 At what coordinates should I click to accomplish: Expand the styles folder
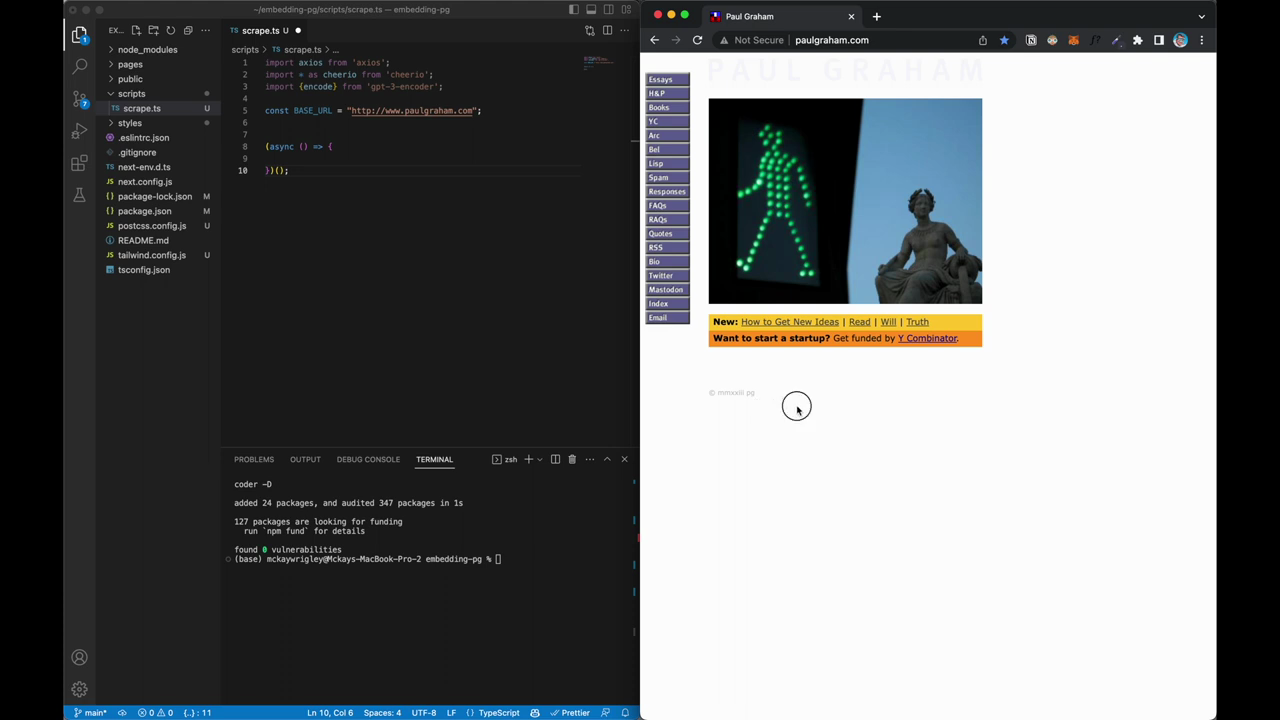point(130,123)
